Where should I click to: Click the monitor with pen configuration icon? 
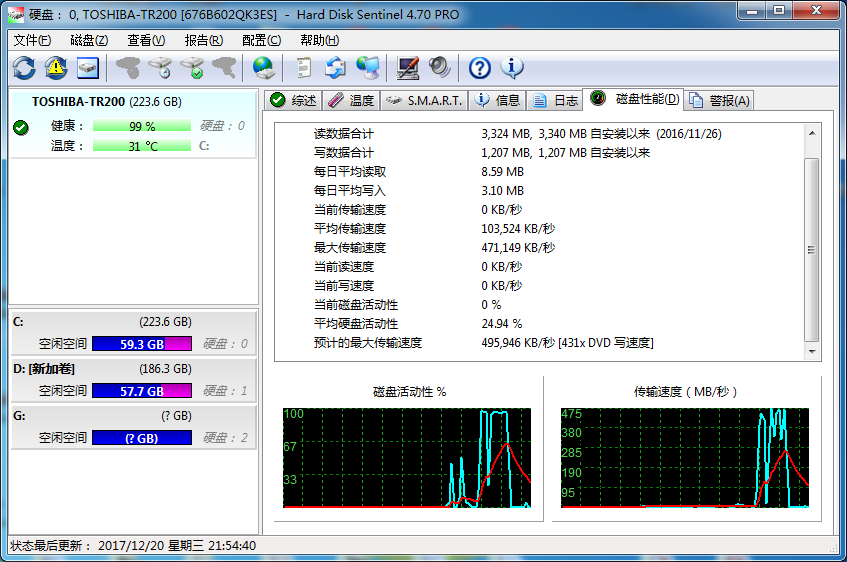pyautogui.click(x=407, y=68)
